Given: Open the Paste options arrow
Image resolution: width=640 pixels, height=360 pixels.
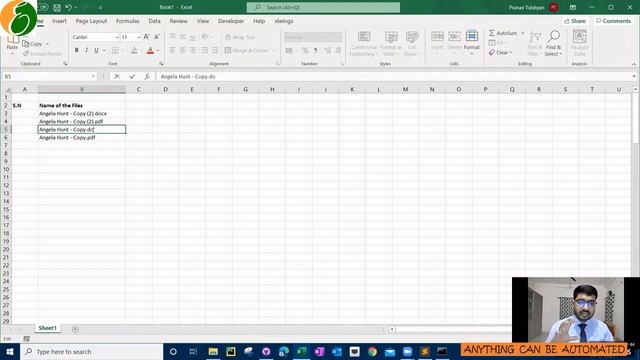Looking at the screenshot, I should (12, 53).
